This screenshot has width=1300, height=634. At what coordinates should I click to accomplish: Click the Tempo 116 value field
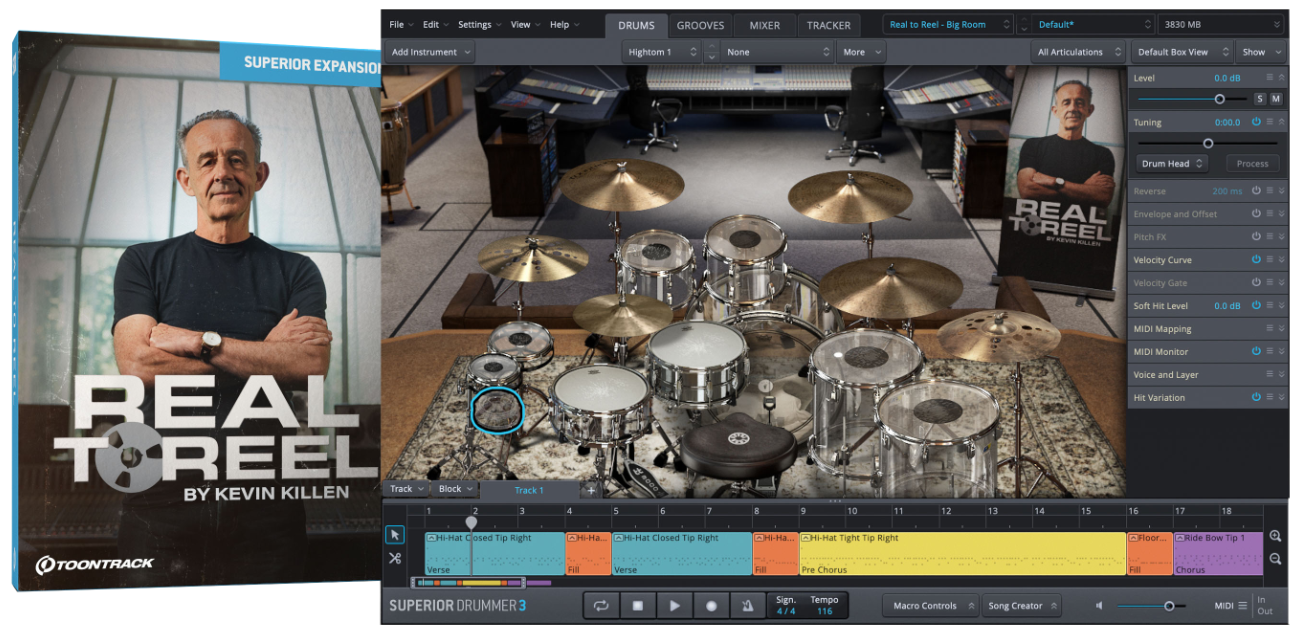pos(824,611)
